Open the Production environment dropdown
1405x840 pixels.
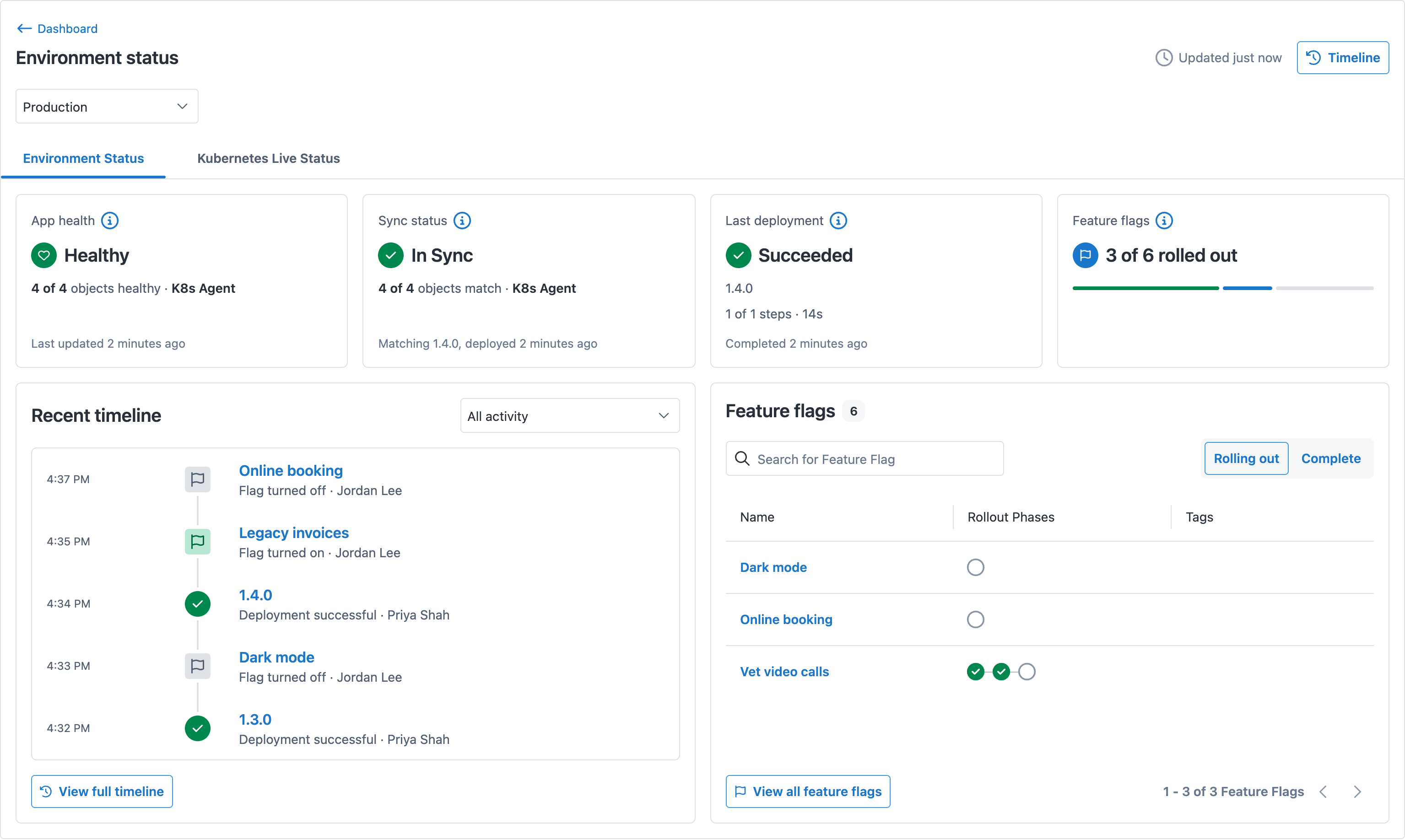point(107,107)
